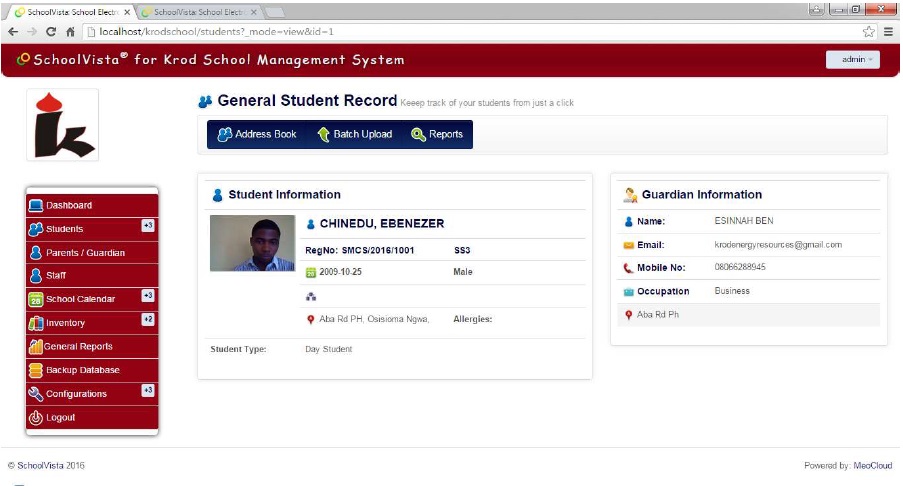Expand Configurations +3 badge
The height and width of the screenshot is (486, 903).
point(147,390)
